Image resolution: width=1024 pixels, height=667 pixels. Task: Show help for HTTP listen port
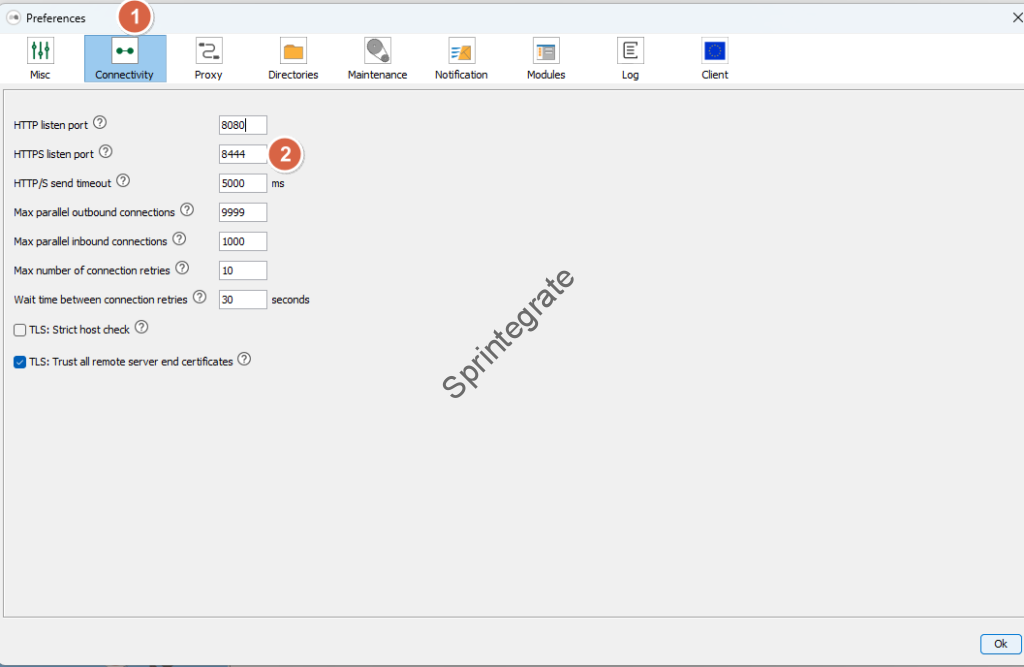coord(99,124)
